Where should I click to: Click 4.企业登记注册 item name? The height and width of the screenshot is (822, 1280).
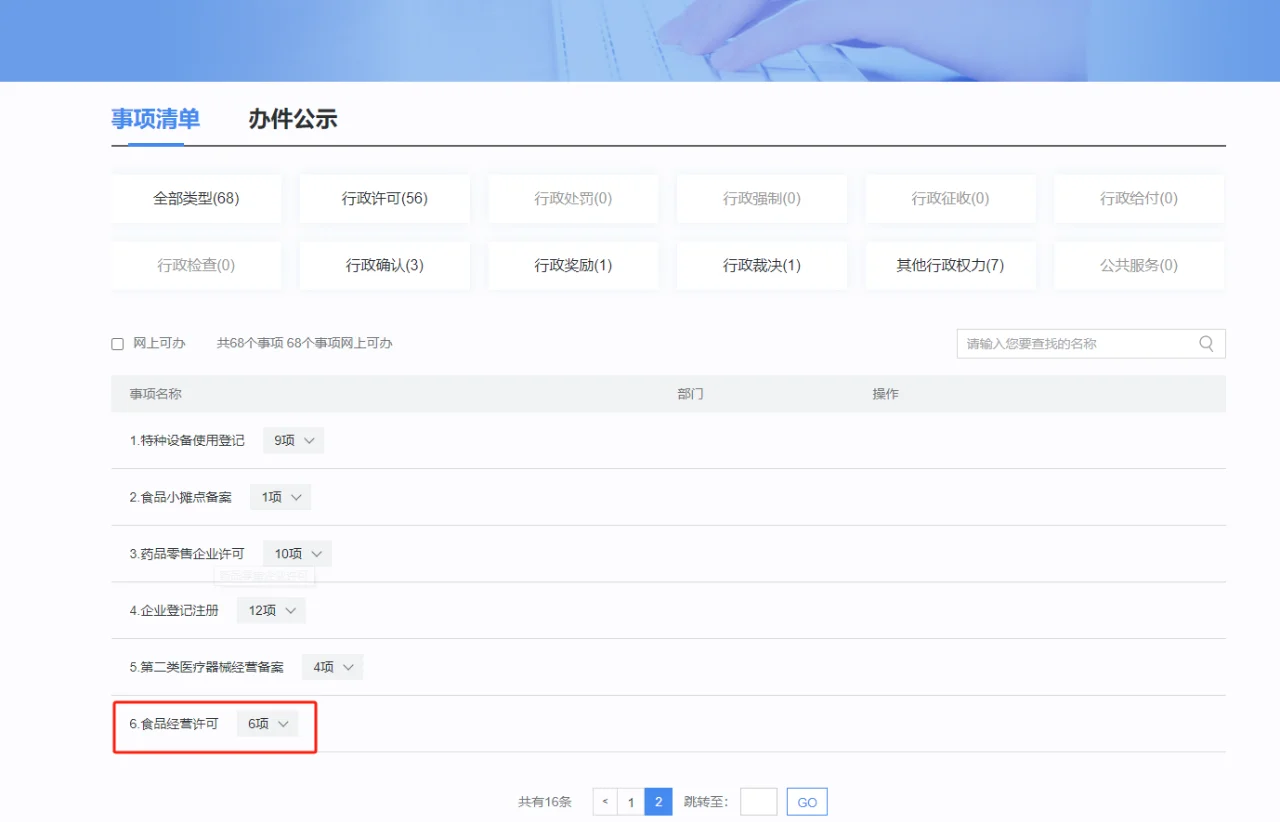click(x=174, y=610)
